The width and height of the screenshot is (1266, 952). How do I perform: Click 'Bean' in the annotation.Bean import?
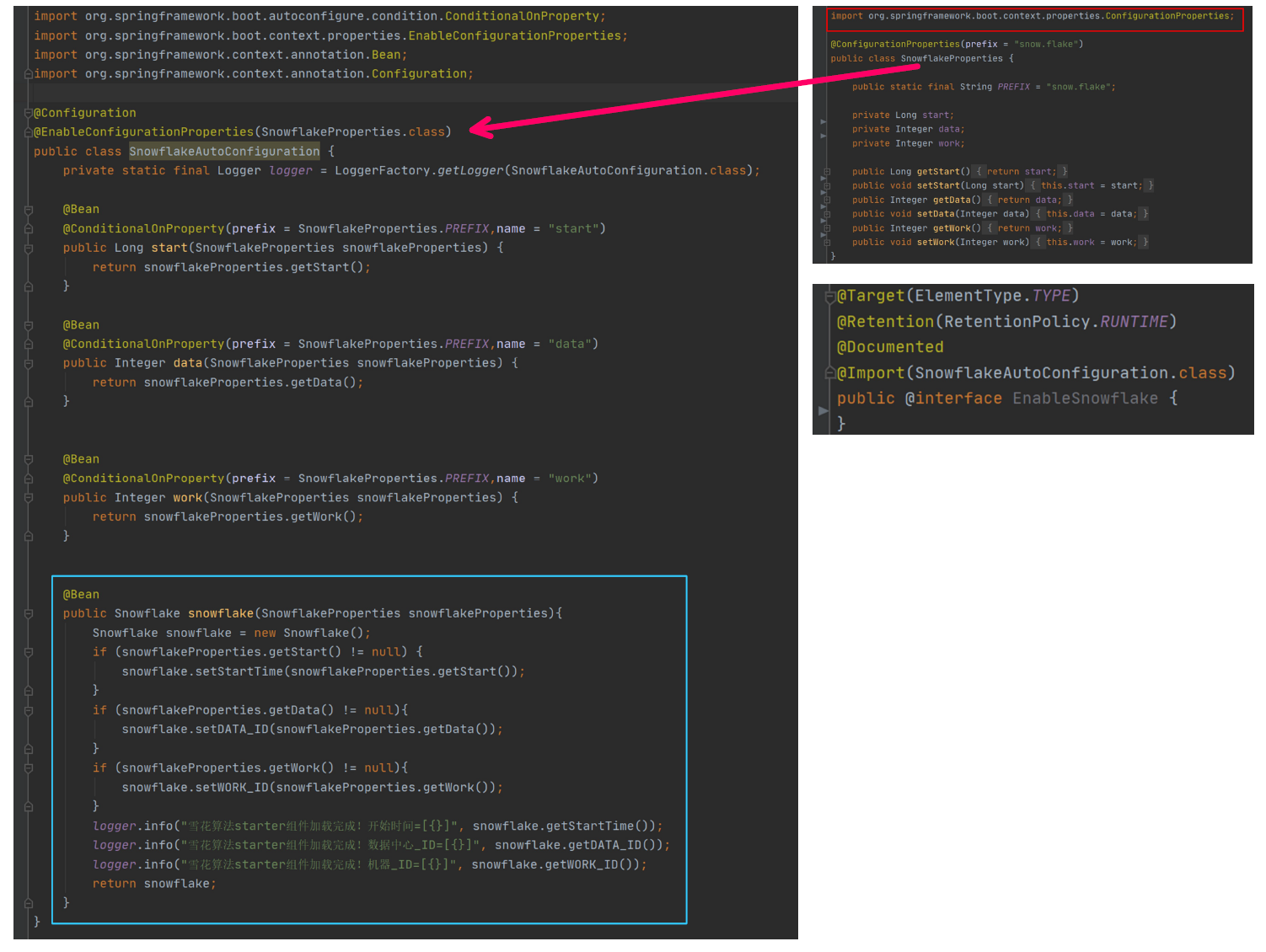pyautogui.click(x=386, y=55)
